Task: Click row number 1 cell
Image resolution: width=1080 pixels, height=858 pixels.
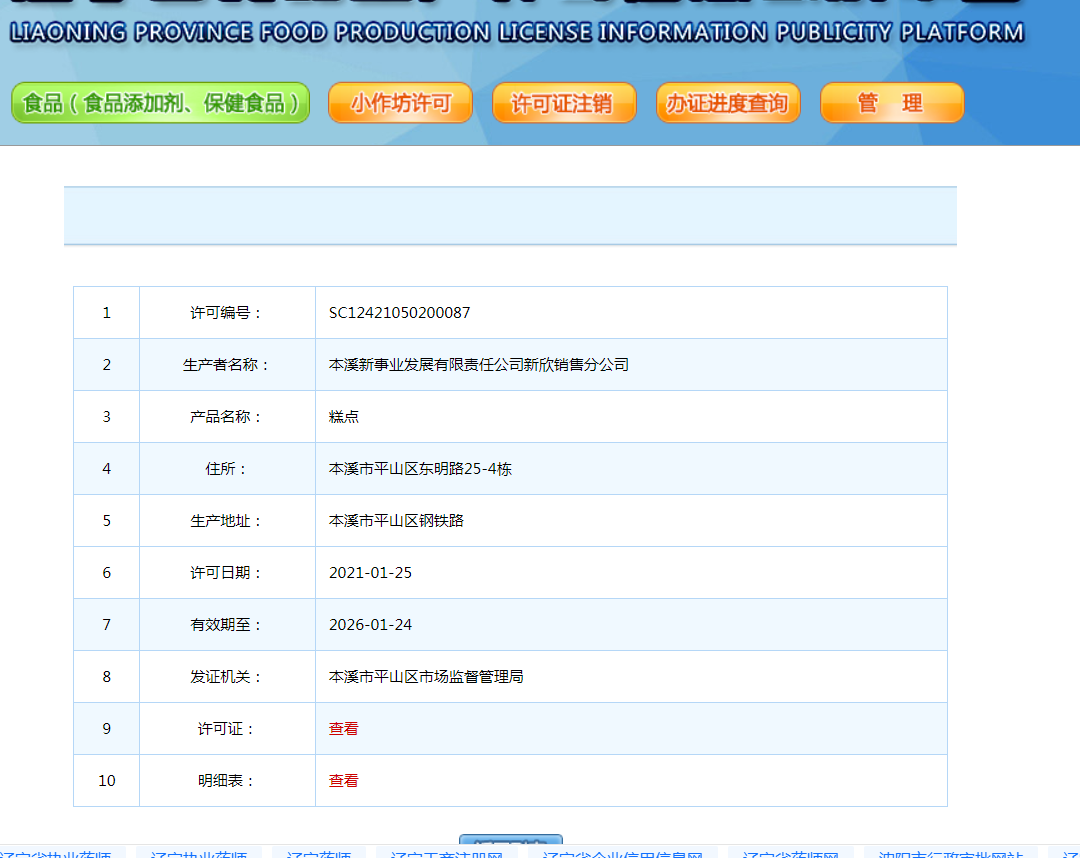Action: pyautogui.click(x=107, y=313)
